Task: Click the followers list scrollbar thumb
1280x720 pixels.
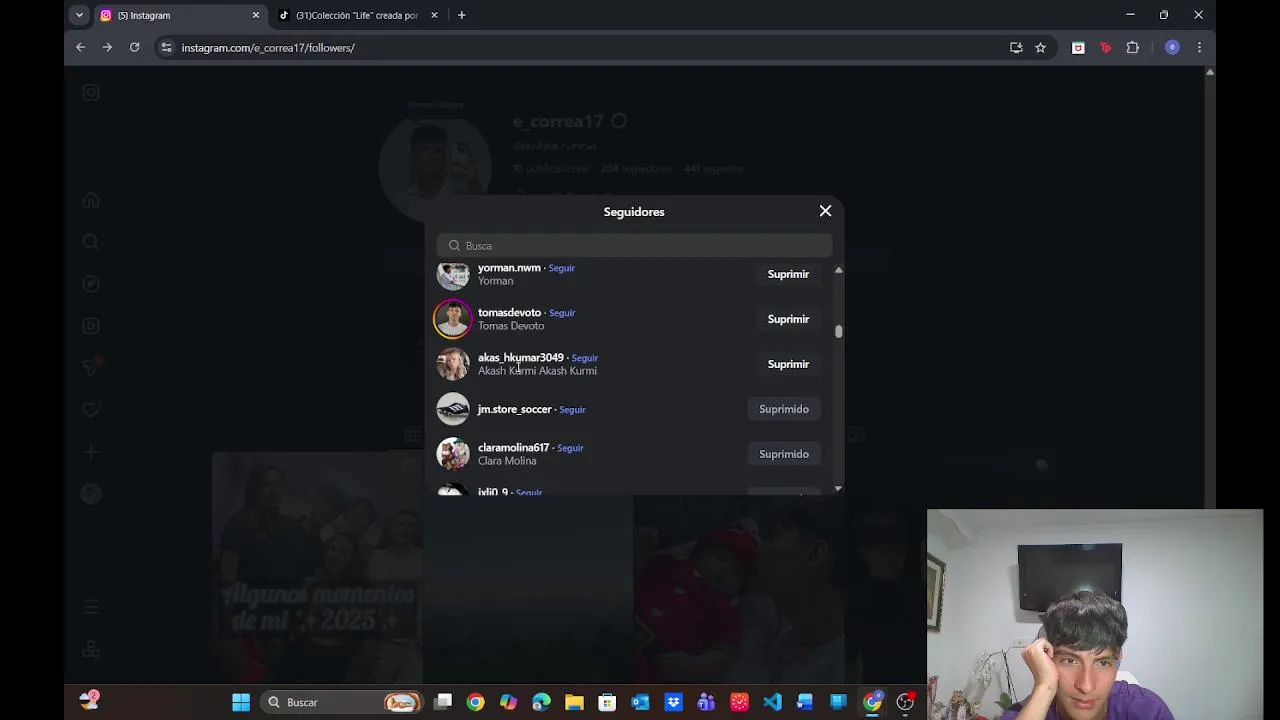Action: (838, 332)
